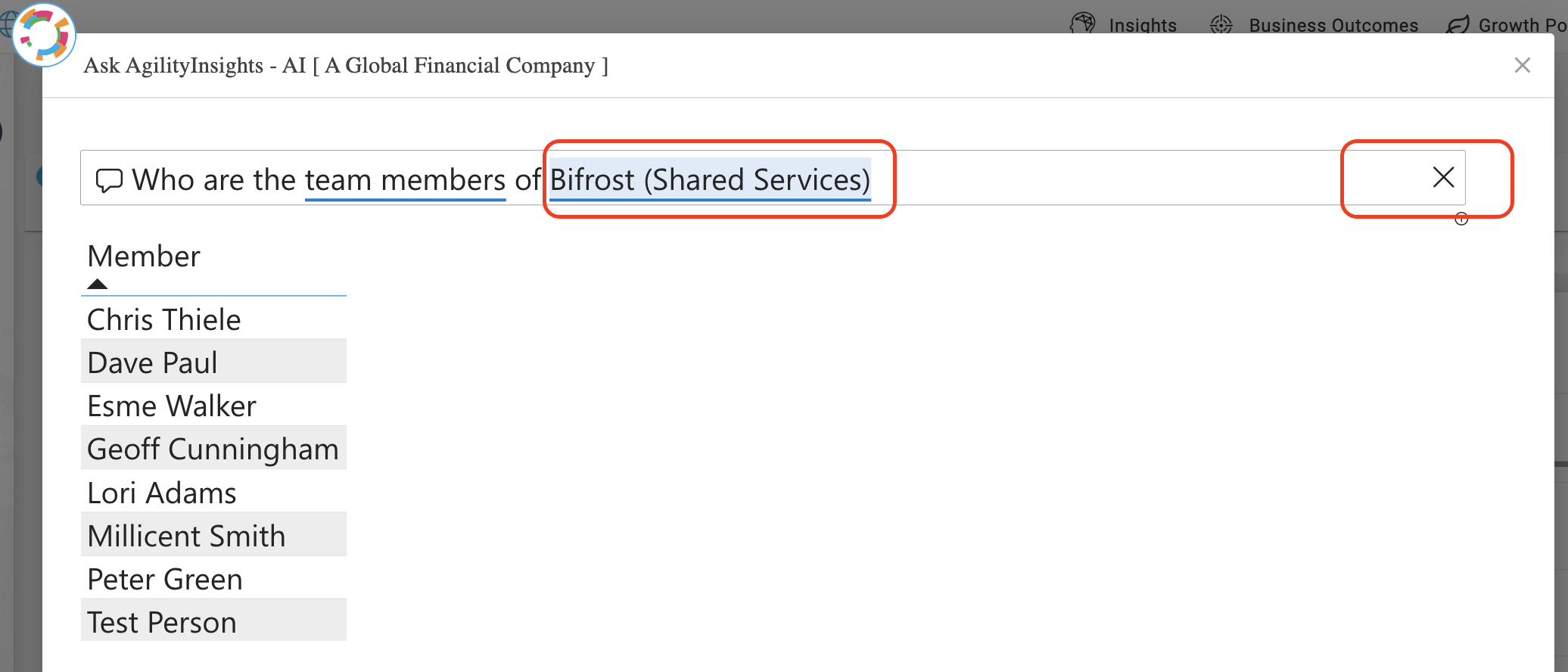The image size is (1568, 672).
Task: Click the Growth leaf icon
Action: (1458, 25)
